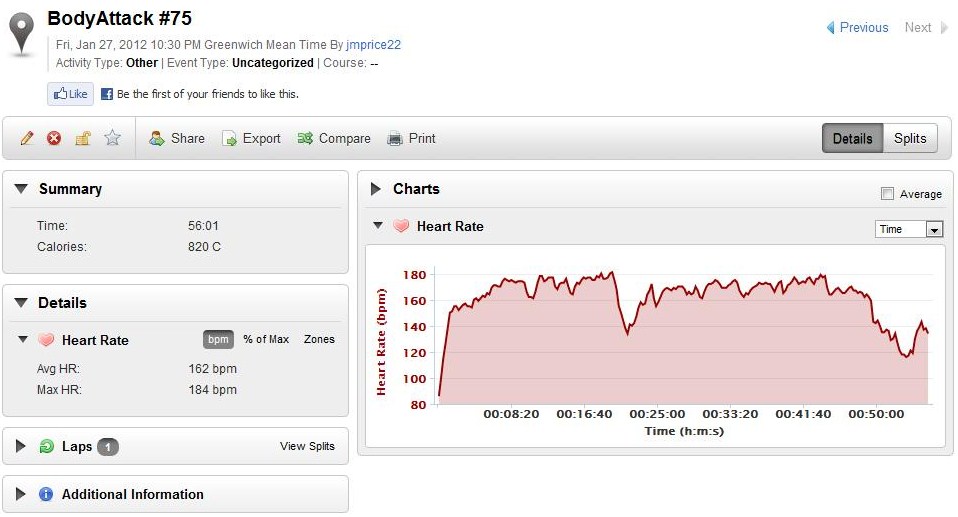The image size is (958, 517).
Task: Open the Time axis dropdown
Action: tap(934, 229)
